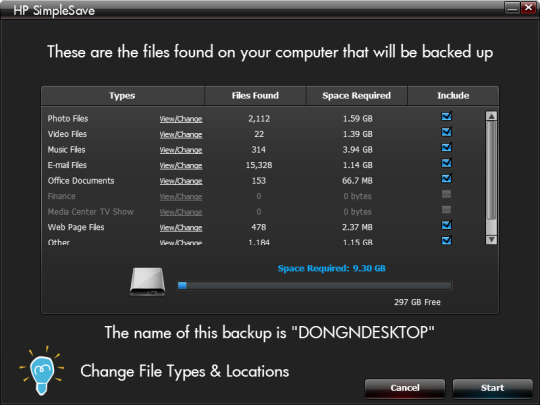Select the Video Files row label
This screenshot has width=540, height=405.
pos(67,134)
